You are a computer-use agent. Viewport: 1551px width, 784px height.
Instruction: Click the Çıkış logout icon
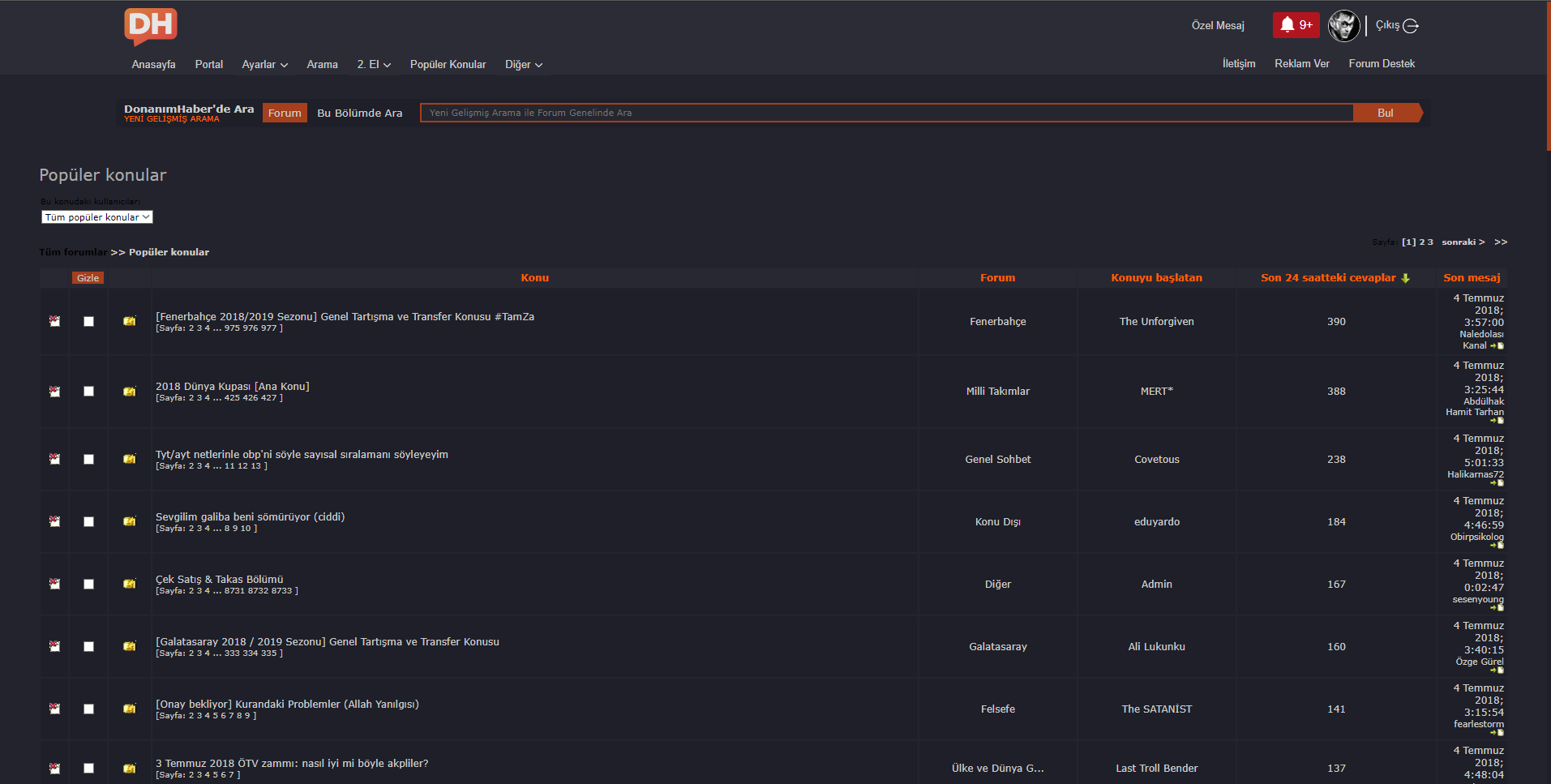tap(1411, 26)
